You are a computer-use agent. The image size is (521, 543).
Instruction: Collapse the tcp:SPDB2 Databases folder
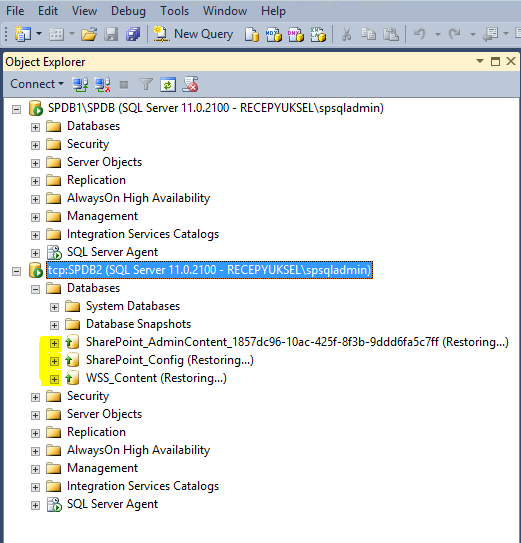(x=35, y=289)
